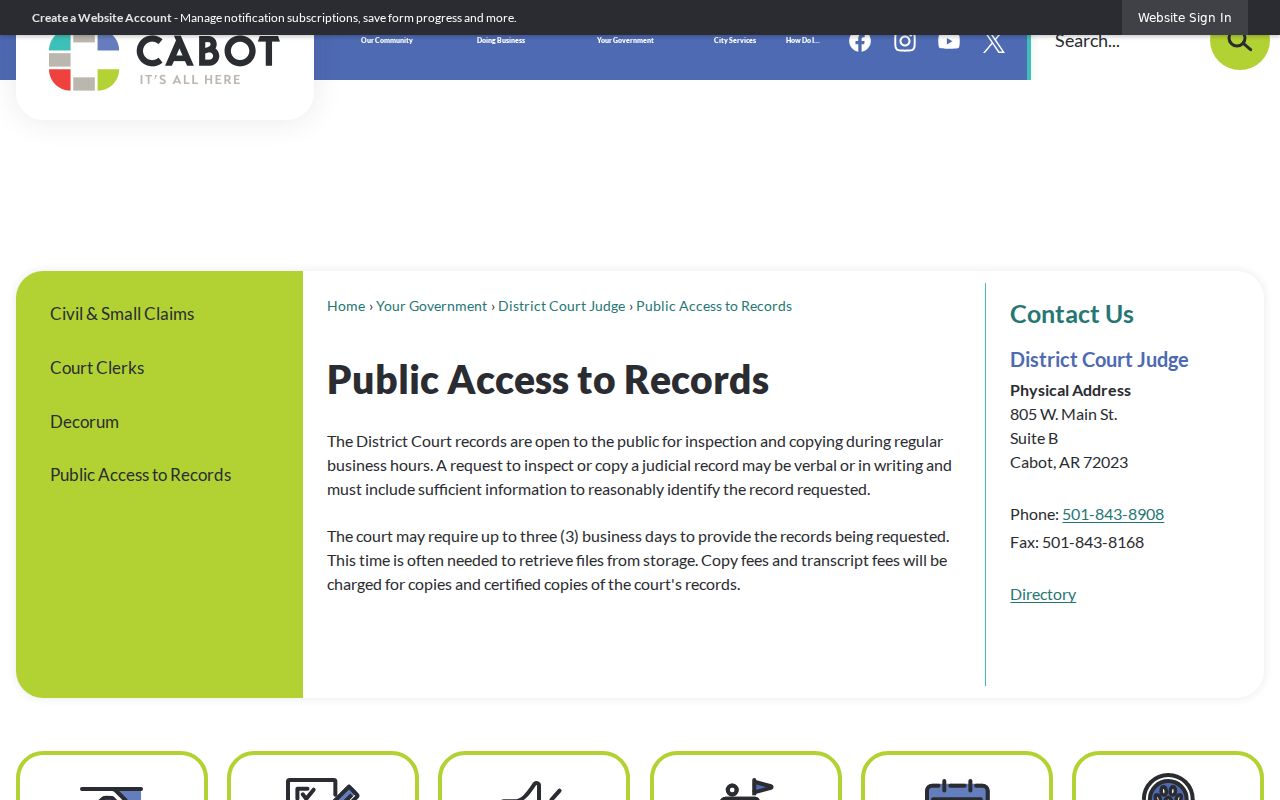Open the paw print quick-link icon card
The width and height of the screenshot is (1280, 800).
coord(1168,777)
